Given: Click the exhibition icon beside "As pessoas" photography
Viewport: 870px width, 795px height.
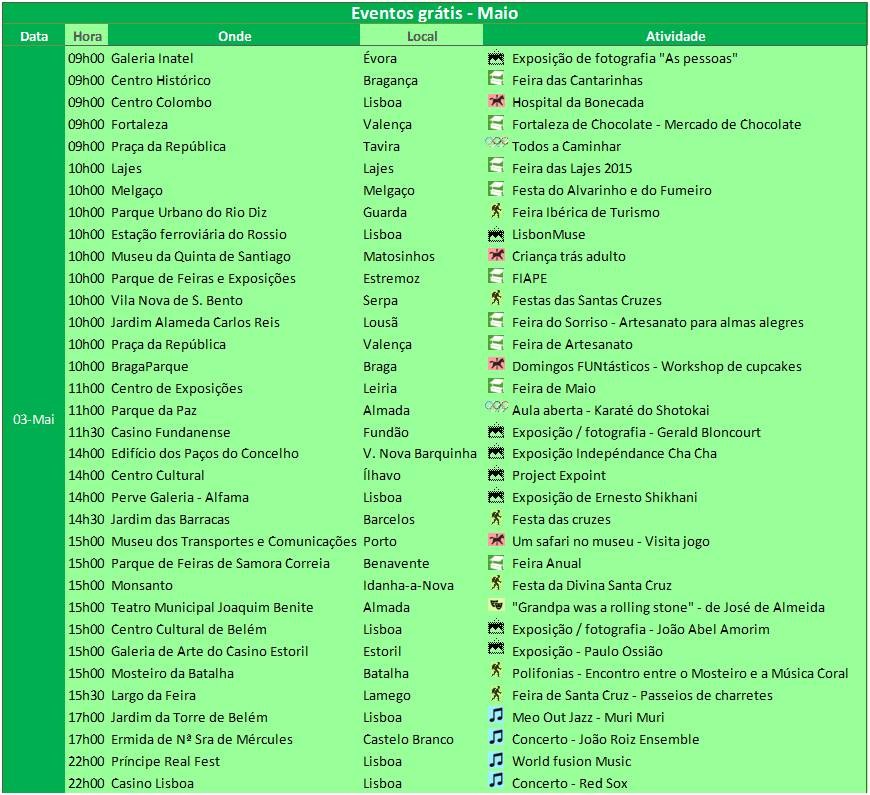Looking at the screenshot, I should click(495, 58).
